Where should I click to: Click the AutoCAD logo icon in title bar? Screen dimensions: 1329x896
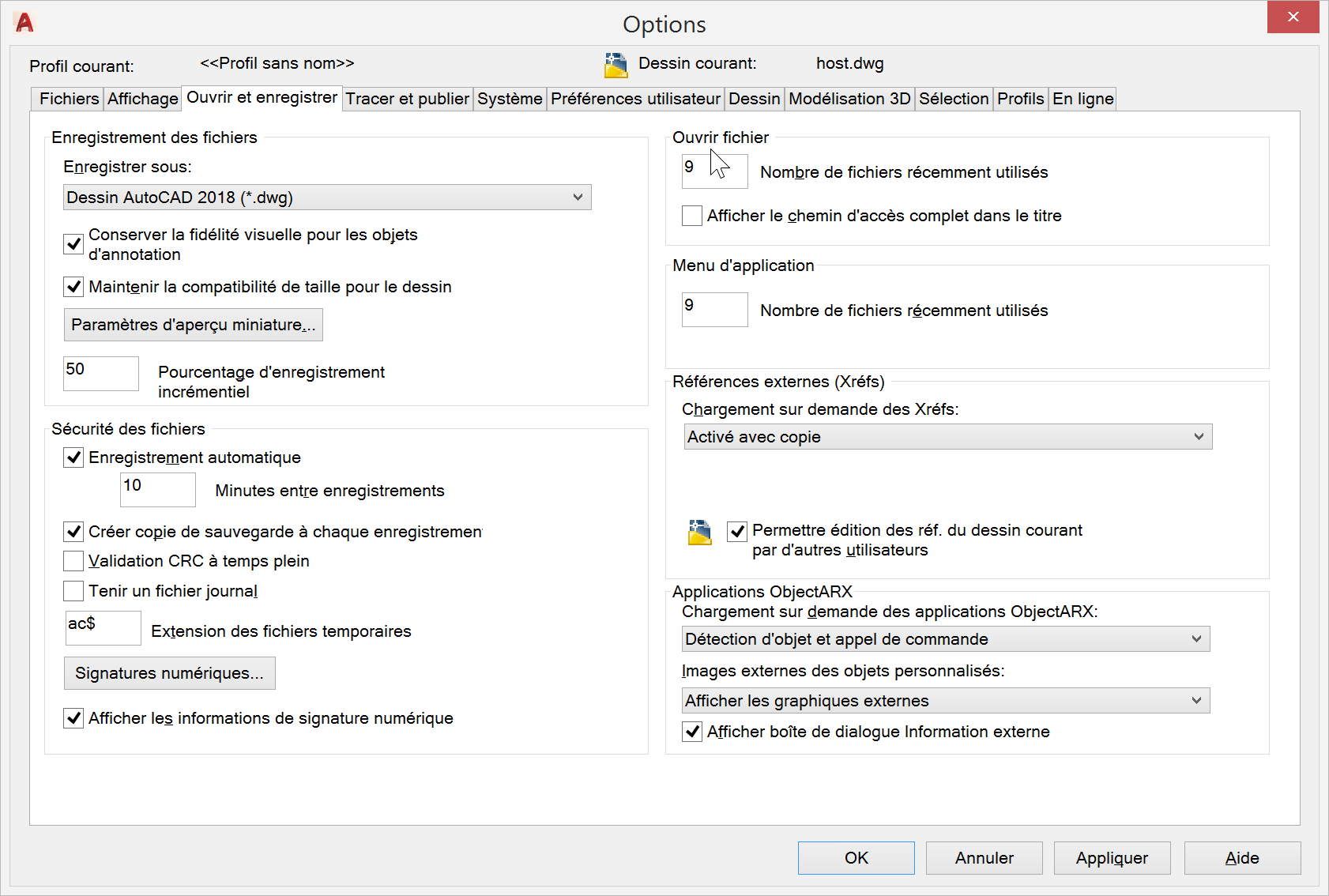coord(24,22)
